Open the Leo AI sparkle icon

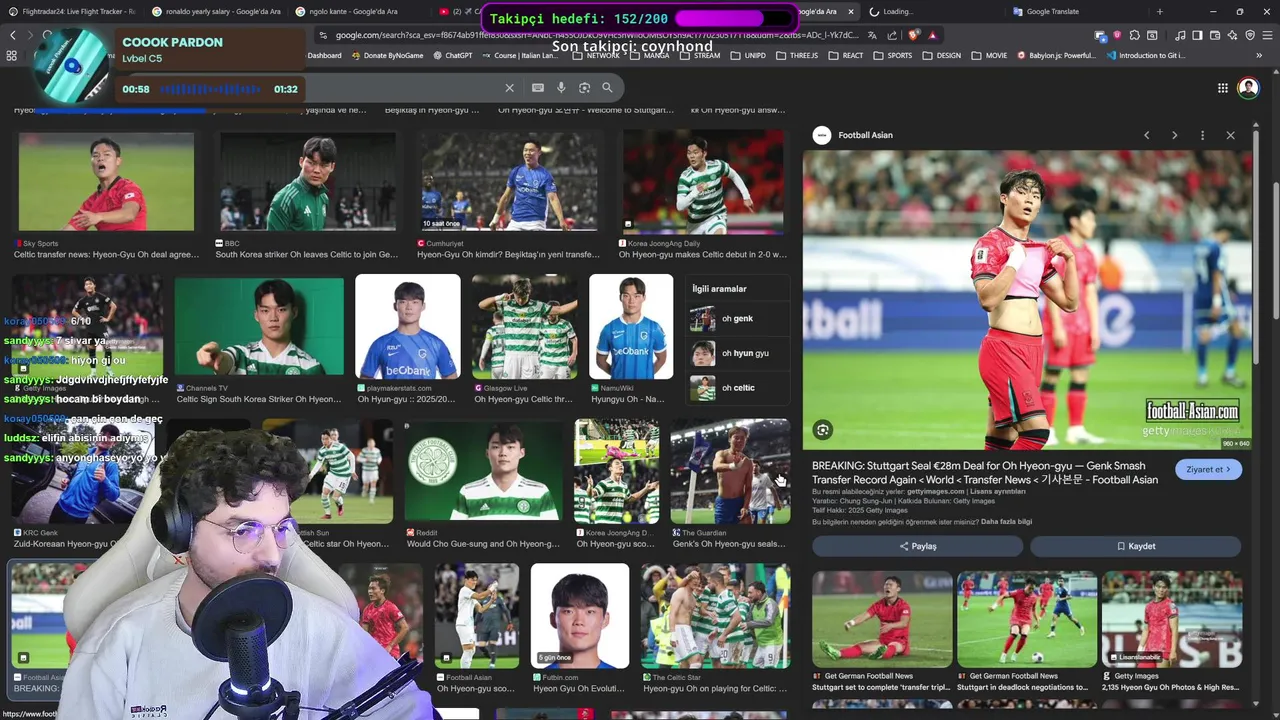(1232, 35)
